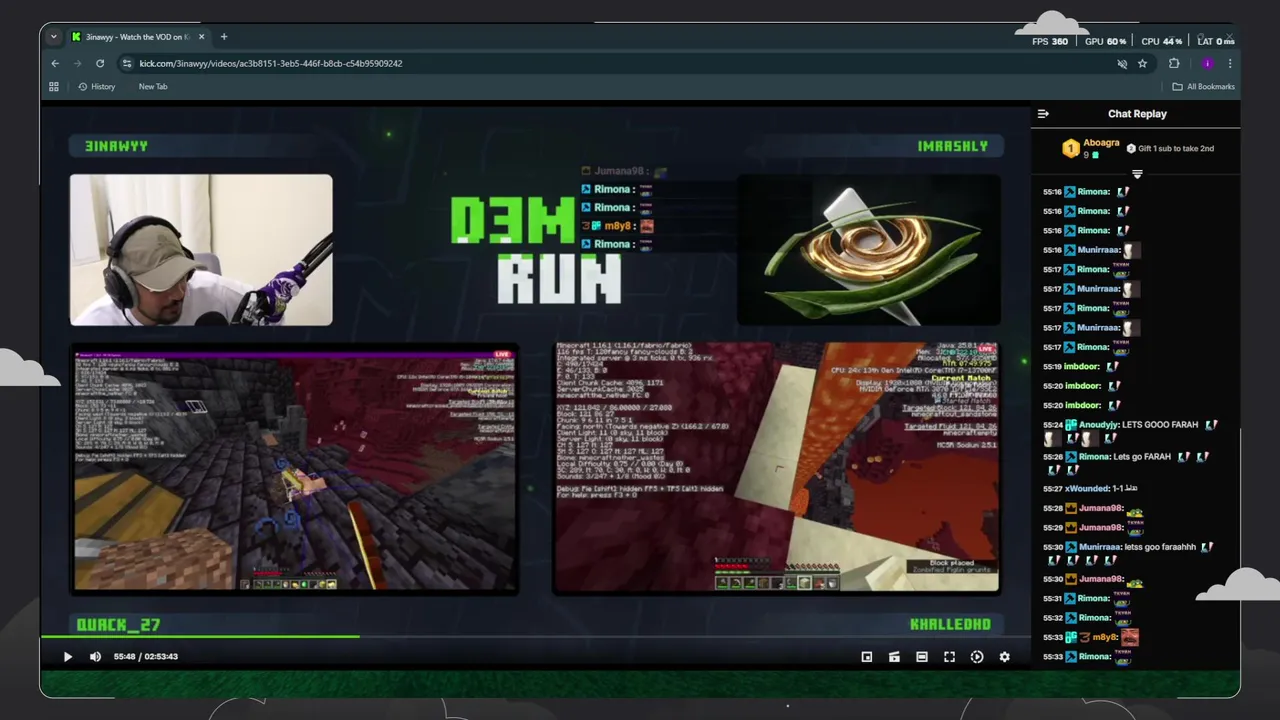Click the 55:48 / 02:53:43 time display
The image size is (1280, 720).
[146, 657]
